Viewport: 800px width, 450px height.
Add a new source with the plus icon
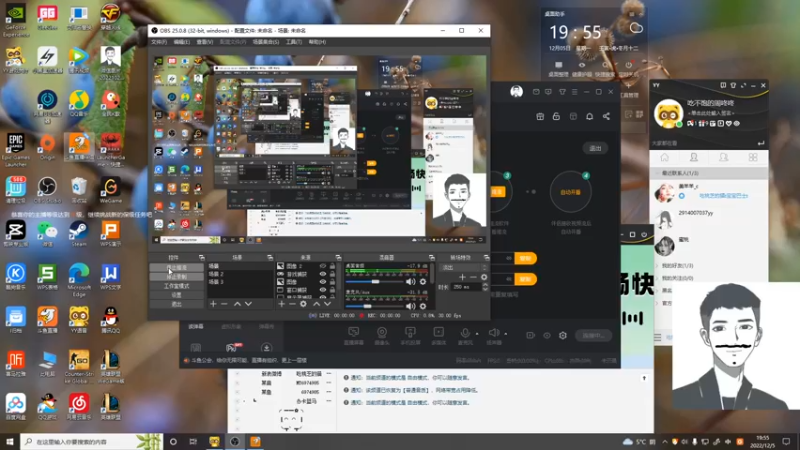281,304
